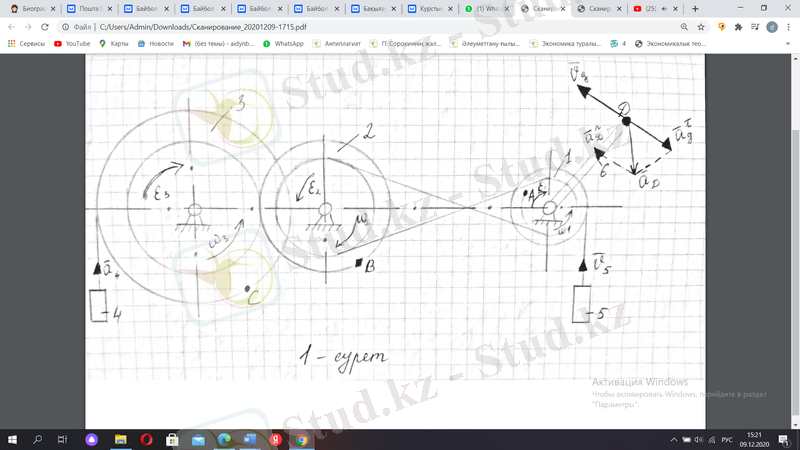The height and width of the screenshot is (450, 800).
Task: Open the bookmark labeled 4
Action: 618,44
